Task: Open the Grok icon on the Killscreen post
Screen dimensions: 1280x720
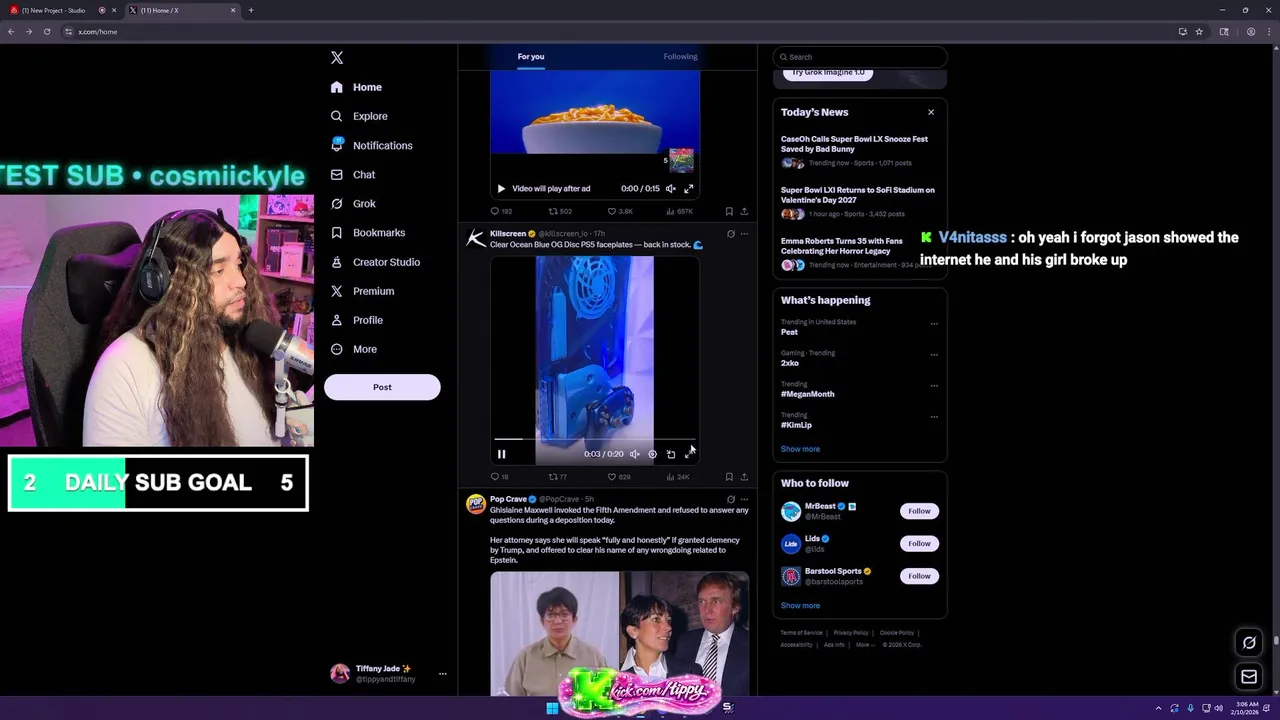Action: (x=730, y=234)
